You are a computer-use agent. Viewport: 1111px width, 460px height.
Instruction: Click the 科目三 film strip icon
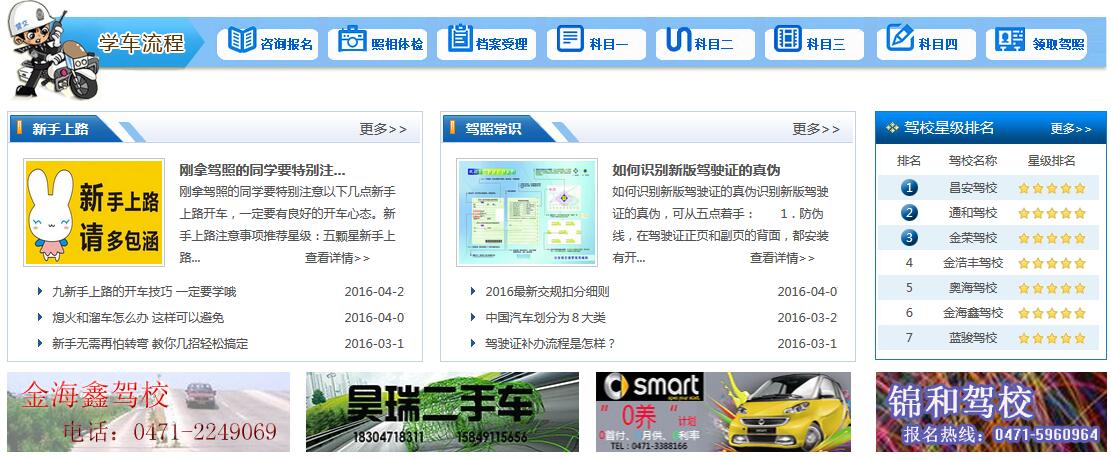[788, 42]
